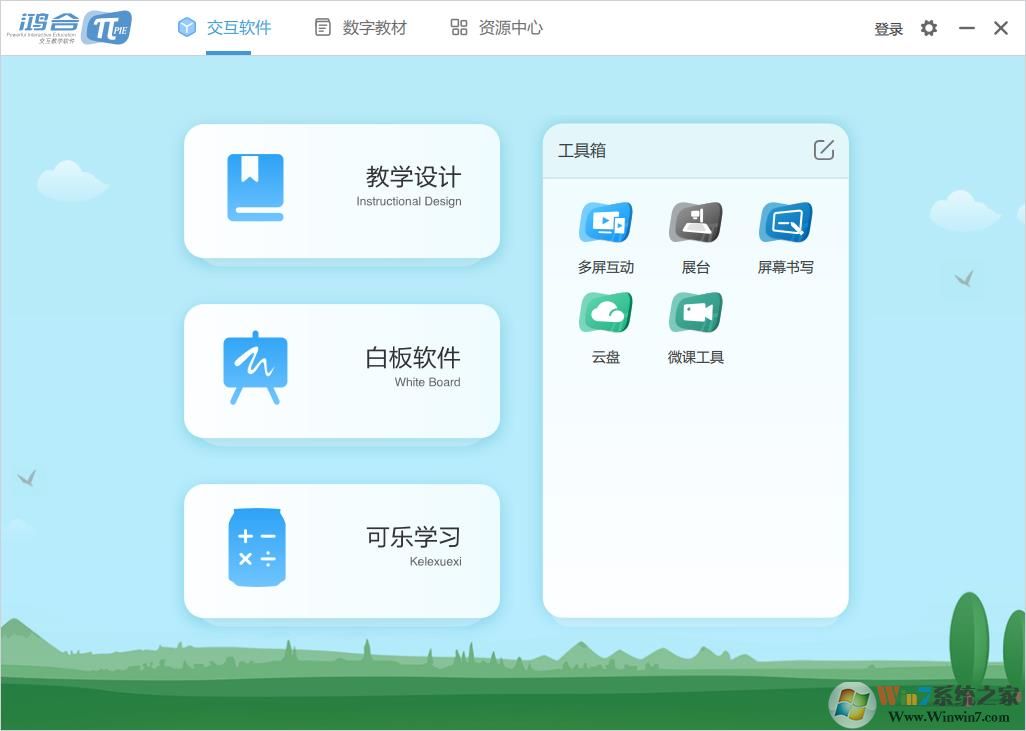The image size is (1026, 731).
Task: Open the 可乐学习 Kelexuexi card
Action: tap(342, 551)
